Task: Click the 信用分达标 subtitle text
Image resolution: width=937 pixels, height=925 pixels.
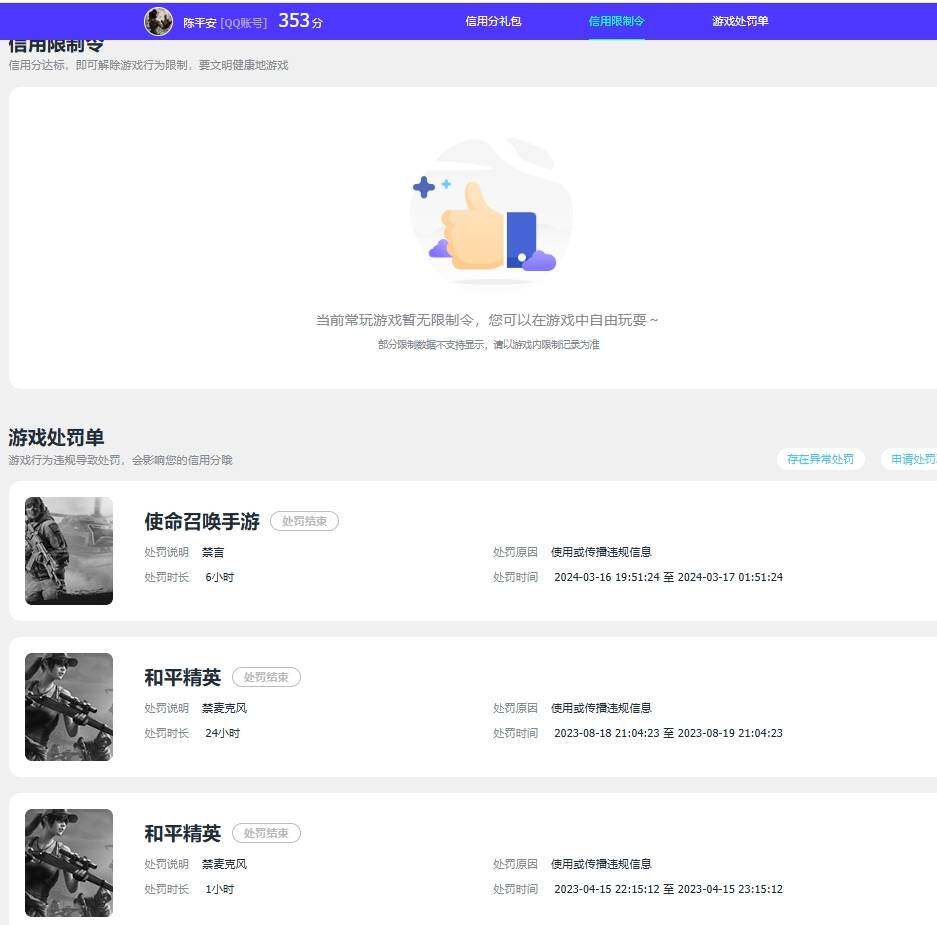Action: [148, 65]
